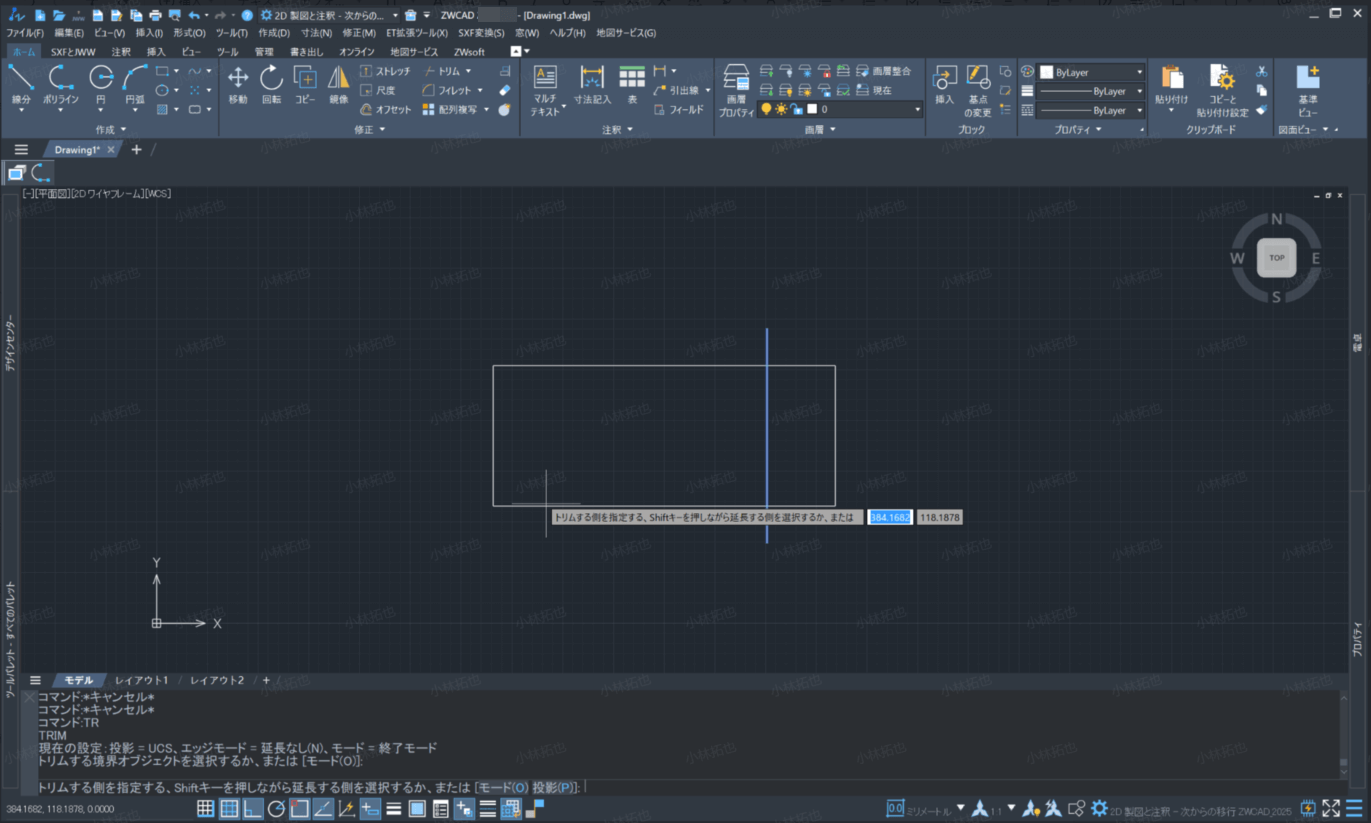
Task: Open the マルチテキスト (Multiline text) tool
Action: (545, 91)
